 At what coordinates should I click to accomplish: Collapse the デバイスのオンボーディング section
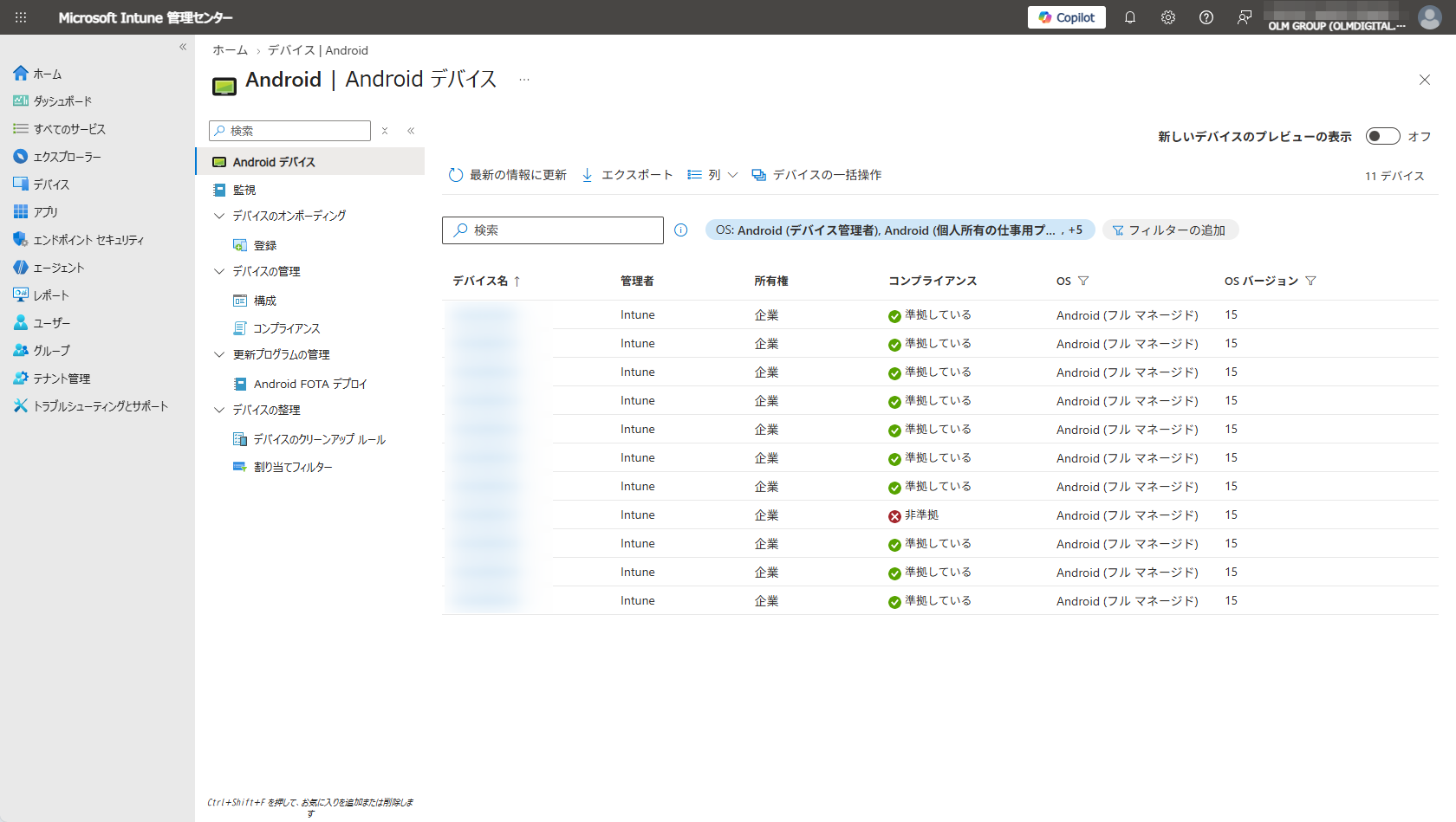[219, 216]
